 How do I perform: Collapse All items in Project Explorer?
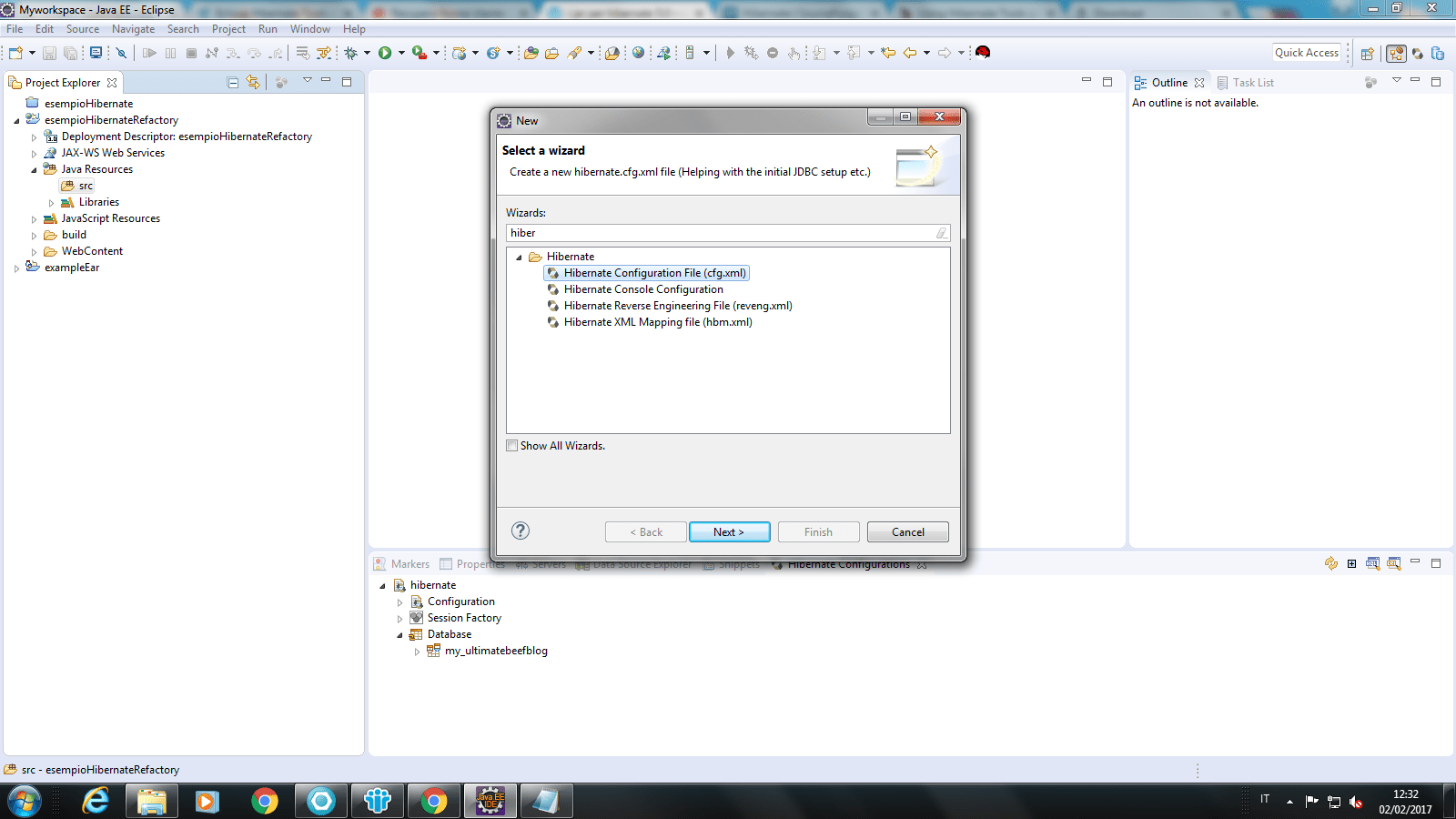pos(232,82)
